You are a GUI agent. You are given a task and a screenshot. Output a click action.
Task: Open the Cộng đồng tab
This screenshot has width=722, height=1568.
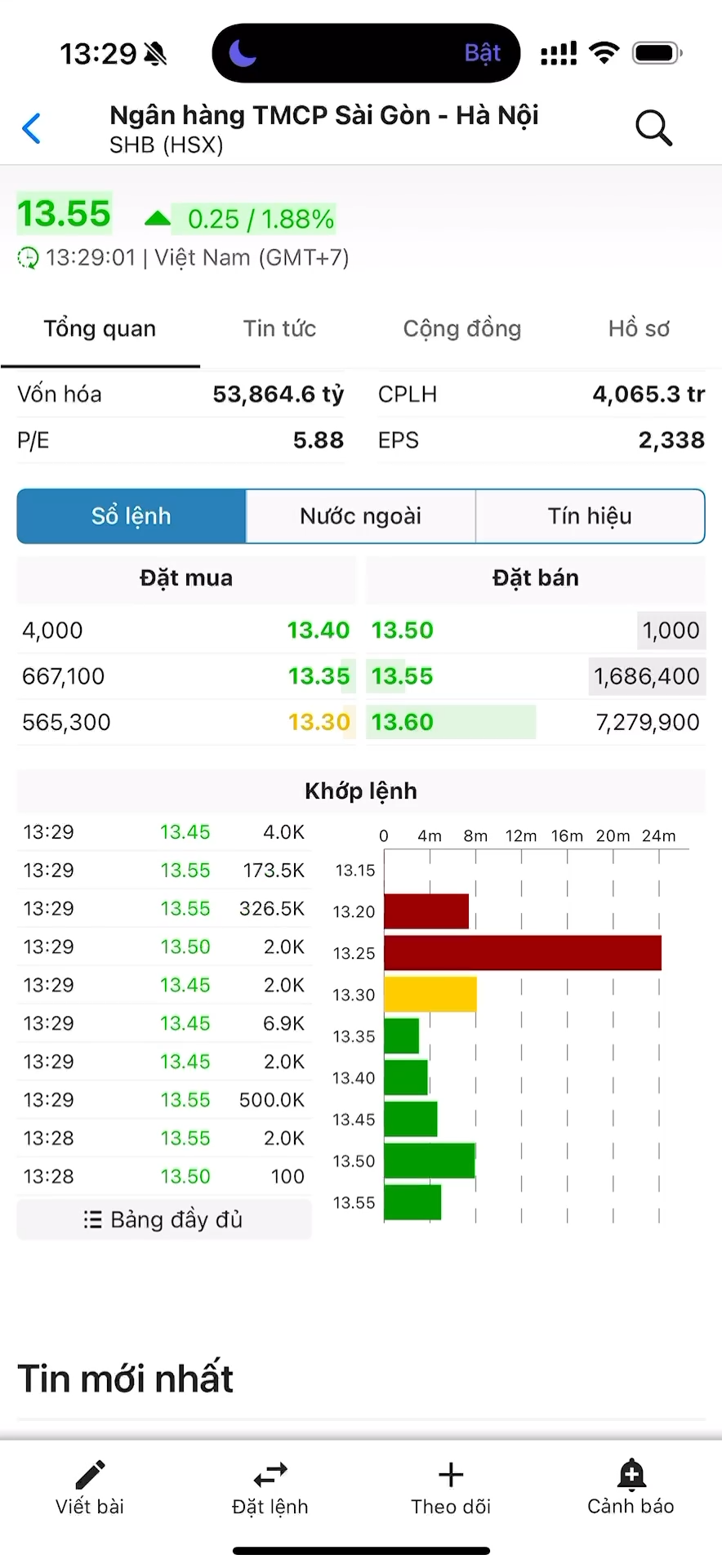(x=462, y=328)
